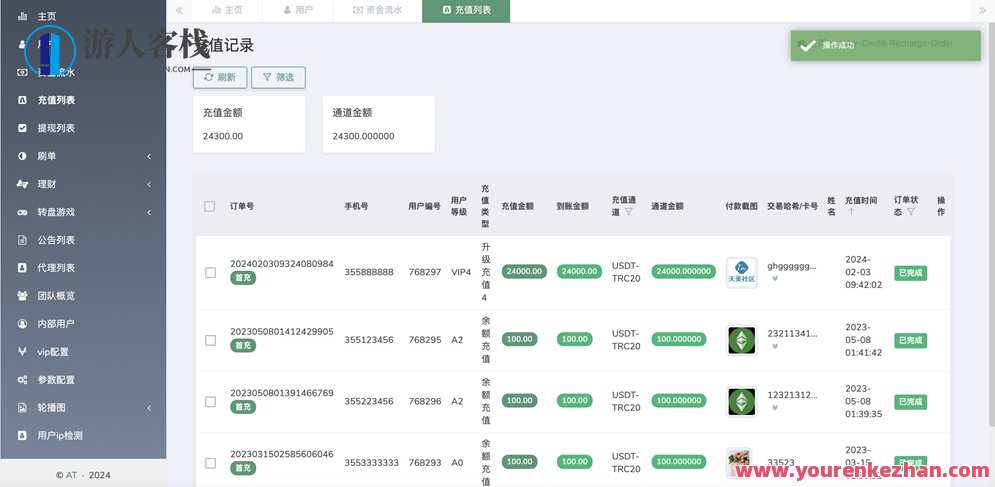The height and width of the screenshot is (487, 995).
Task: Click 已完成 status for user 768295
Action: [x=911, y=340]
